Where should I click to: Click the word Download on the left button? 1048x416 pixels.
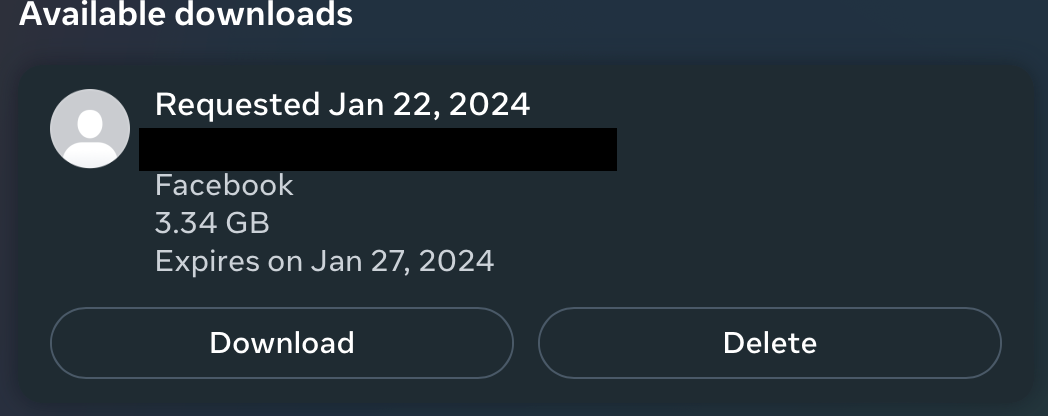click(x=281, y=343)
